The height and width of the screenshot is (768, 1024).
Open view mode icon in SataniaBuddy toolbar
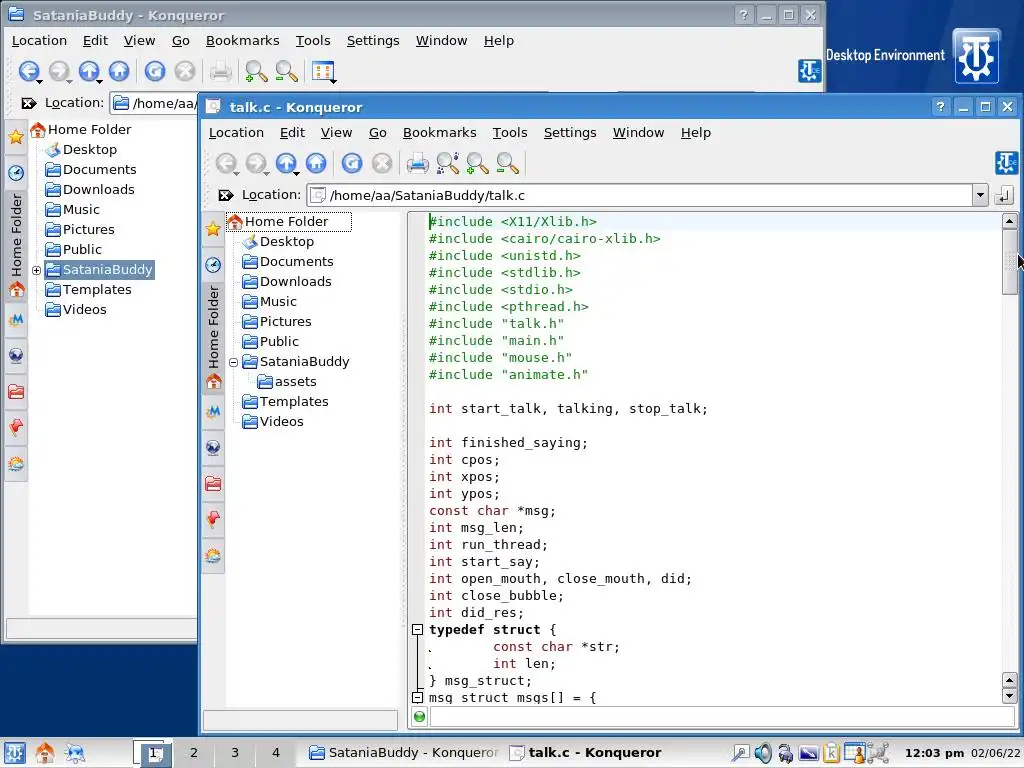(x=323, y=71)
